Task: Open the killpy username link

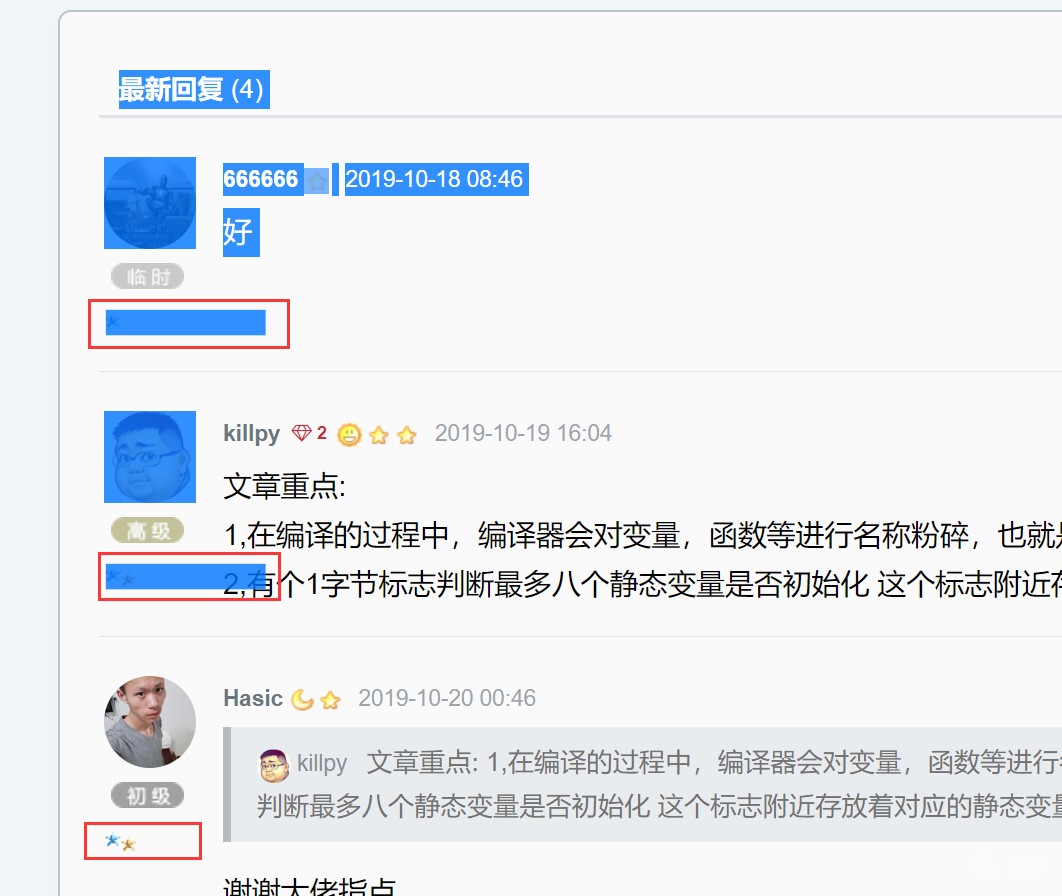Action: (251, 433)
